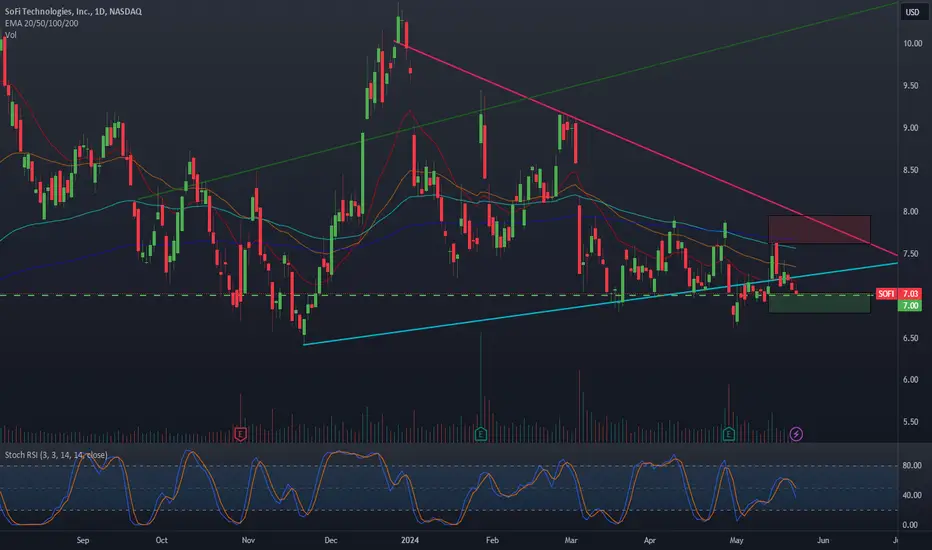Click the Apr label on time axis
The height and width of the screenshot is (550, 932).
pyautogui.click(x=650, y=540)
